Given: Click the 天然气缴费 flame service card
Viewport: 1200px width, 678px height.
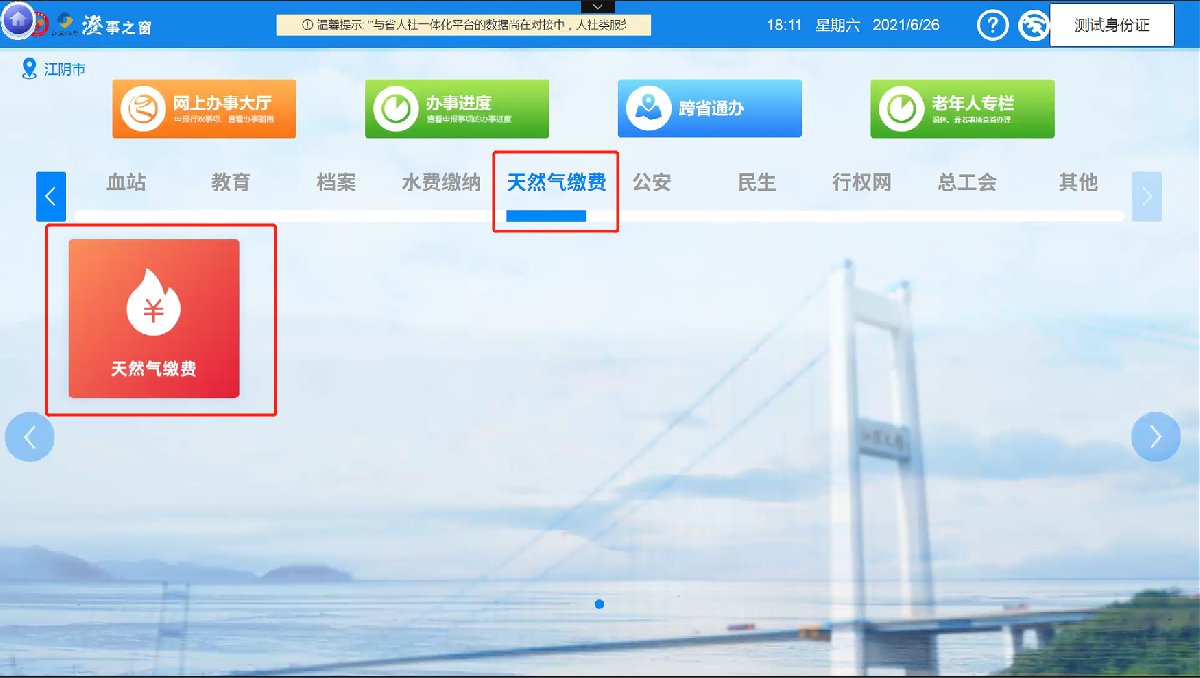Looking at the screenshot, I should pos(154,319).
